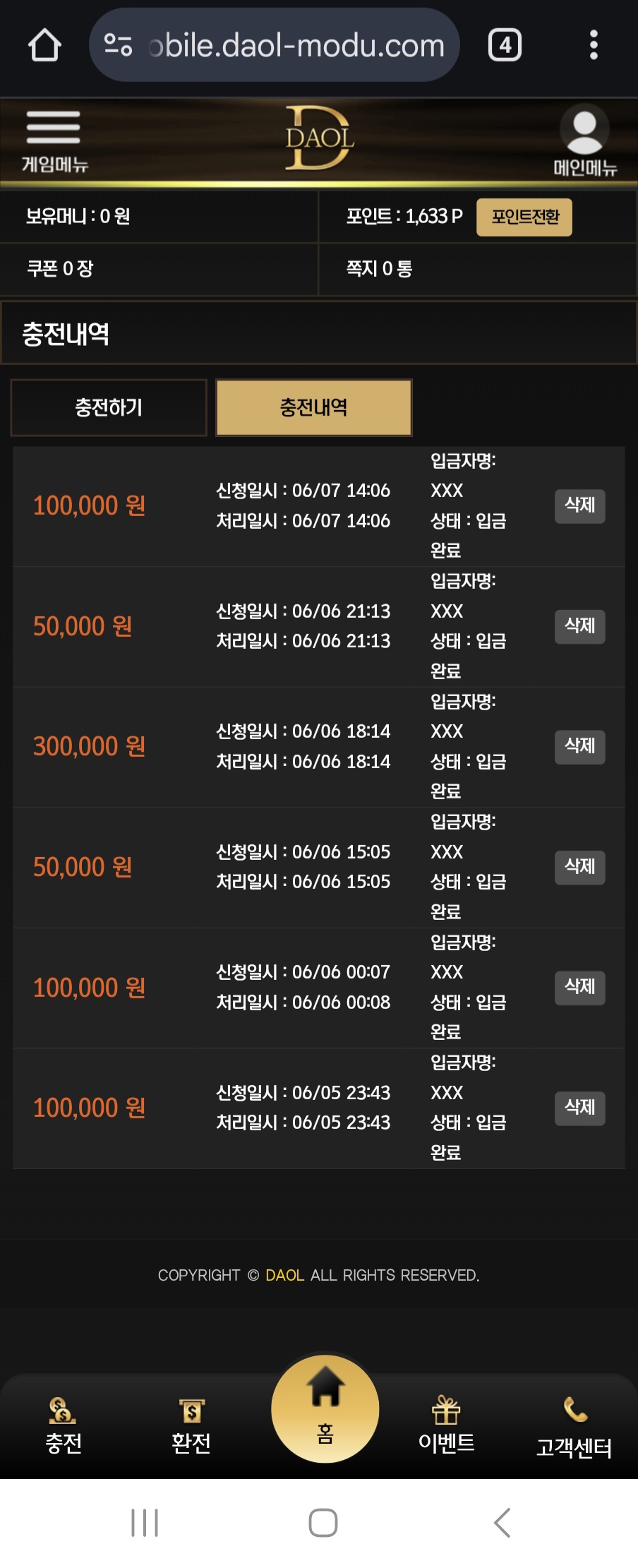Viewport: 638px width, 1568px height.
Task: Open the browser tab switcher showing 4
Action: (505, 45)
